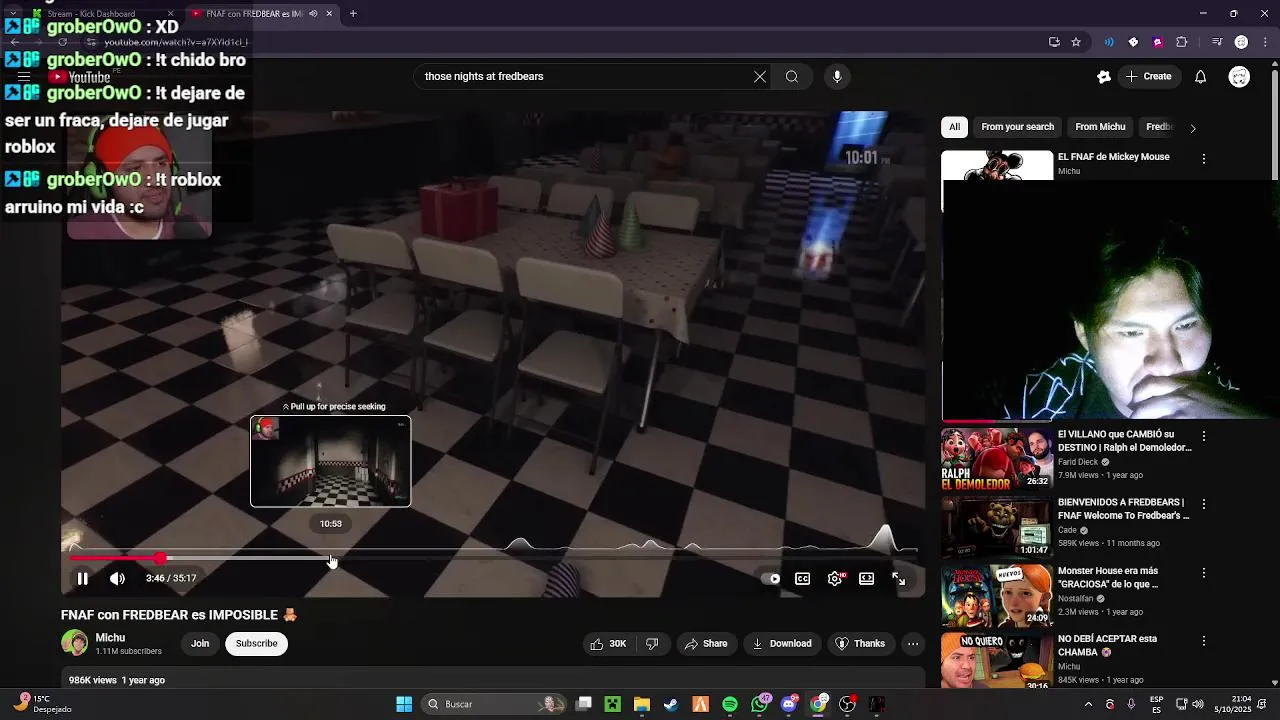
Task: Enter full screen mode
Action: pyautogui.click(x=898, y=578)
